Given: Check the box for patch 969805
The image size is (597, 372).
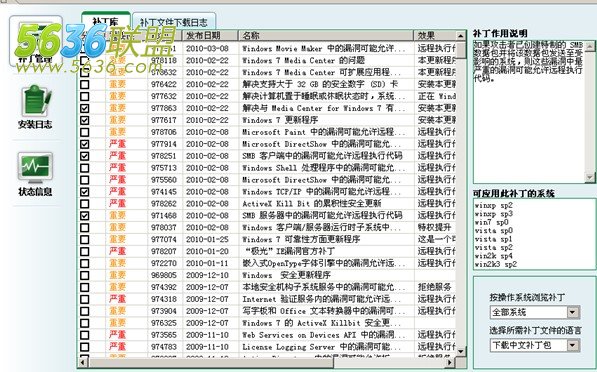Looking at the screenshot, I should 85,275.
